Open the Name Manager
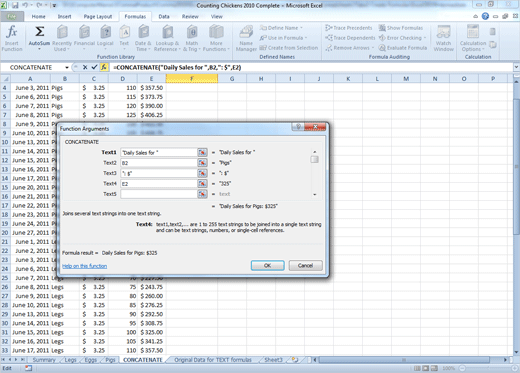The height and width of the screenshot is (373, 520). tap(246, 38)
